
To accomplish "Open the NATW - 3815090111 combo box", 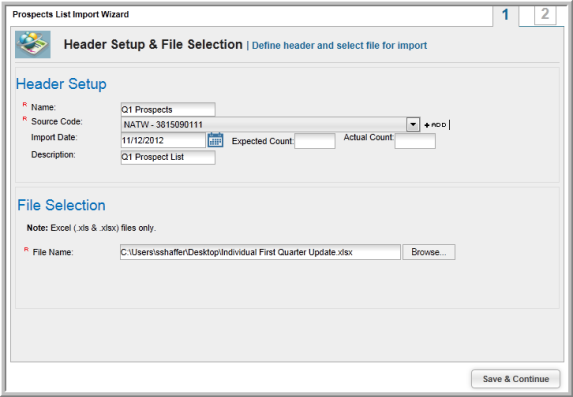I will 270,125.
